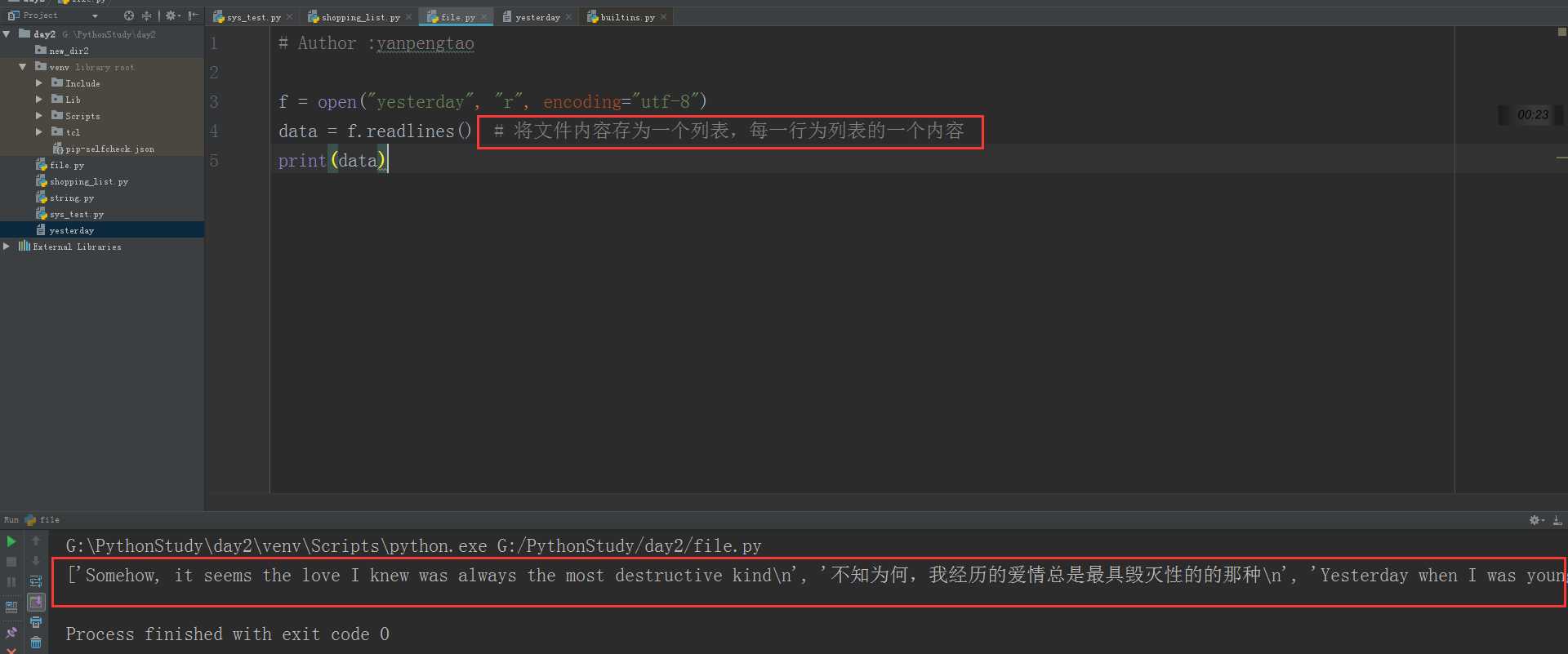Click the green Rerun button in Run panel
The width and height of the screenshot is (1568, 654).
point(11,541)
